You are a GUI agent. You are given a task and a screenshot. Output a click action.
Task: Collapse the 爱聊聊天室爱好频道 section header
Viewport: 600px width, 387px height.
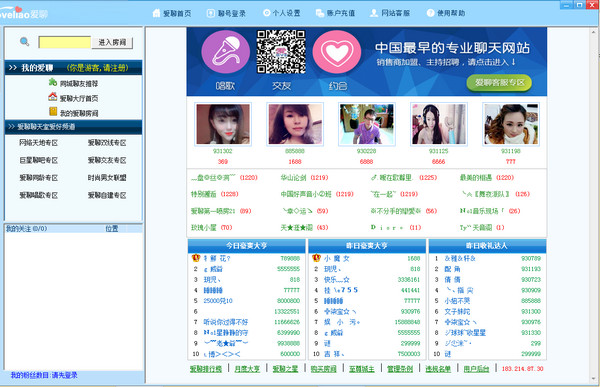coord(73,127)
